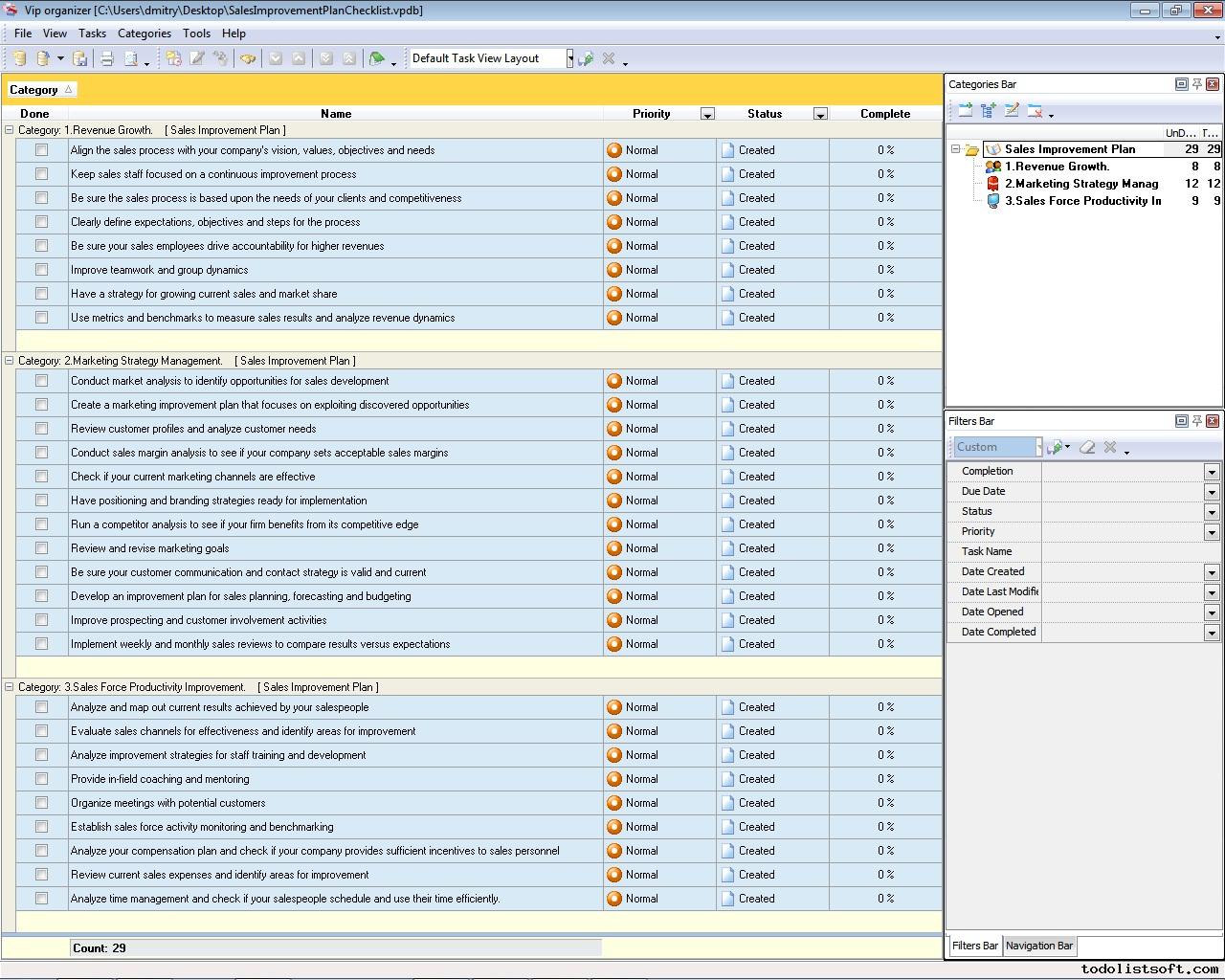Image resolution: width=1225 pixels, height=980 pixels.
Task: Open the Categories menu
Action: [x=144, y=33]
